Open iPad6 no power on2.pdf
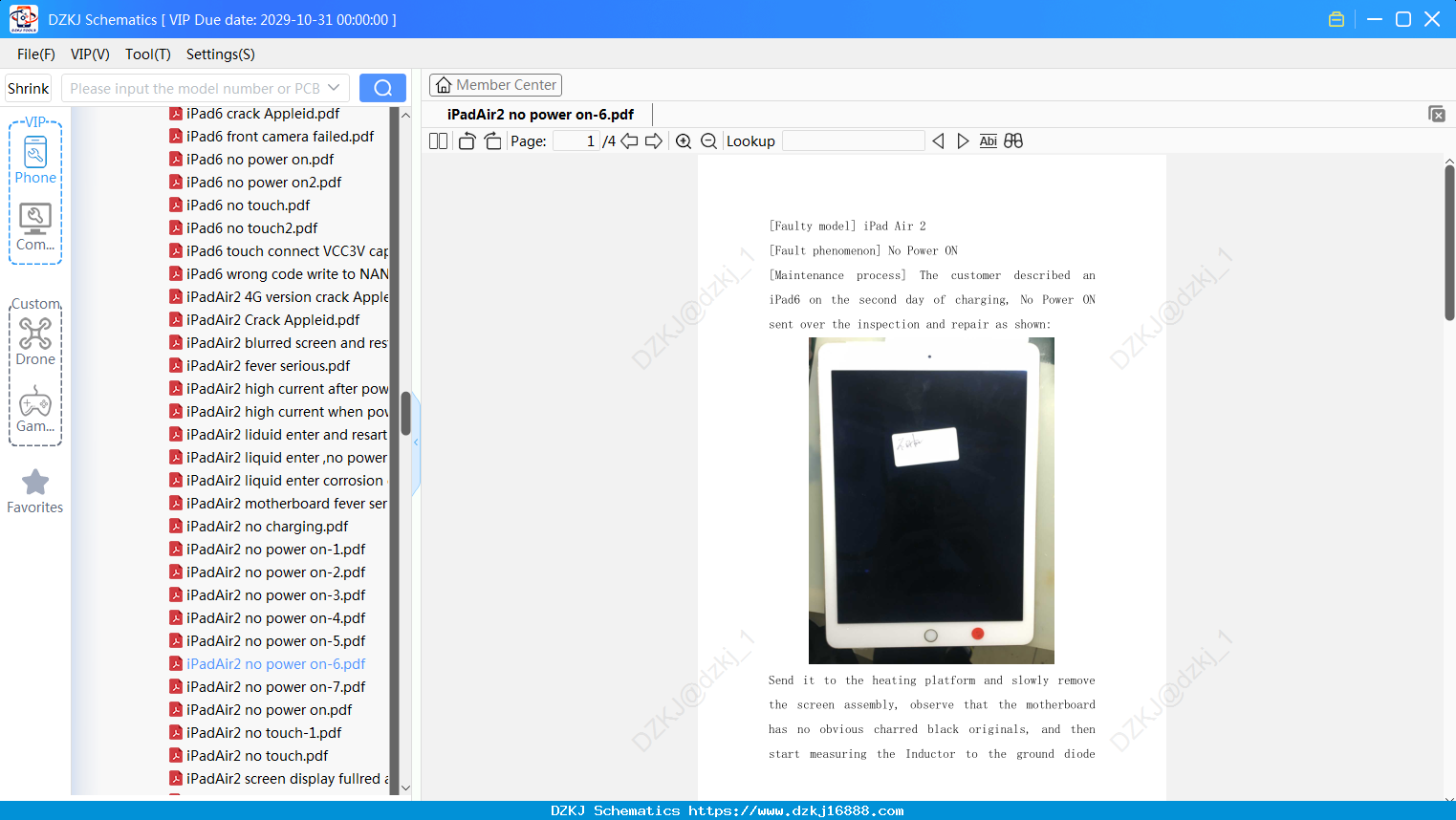Viewport: 1456px width, 820px height. 264,183
